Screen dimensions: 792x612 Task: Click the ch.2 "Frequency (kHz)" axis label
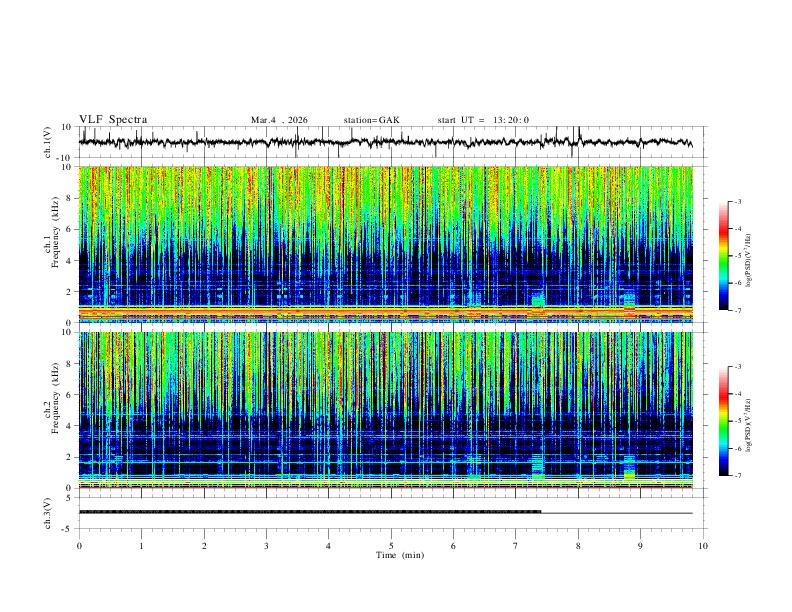55,398
